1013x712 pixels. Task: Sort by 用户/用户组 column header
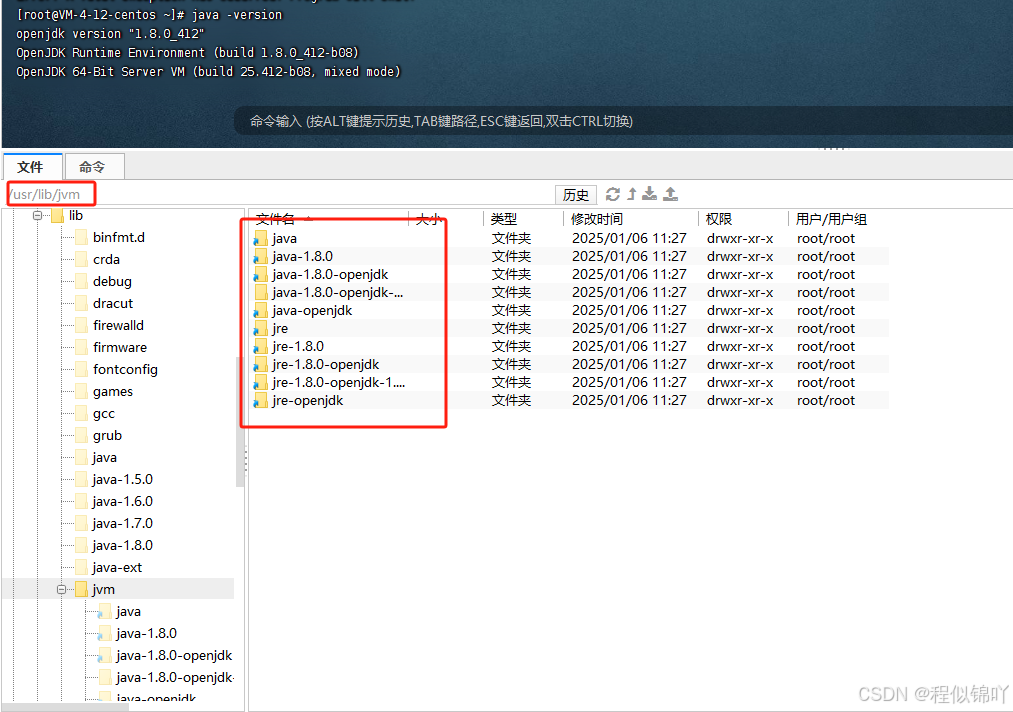[x=831, y=219]
